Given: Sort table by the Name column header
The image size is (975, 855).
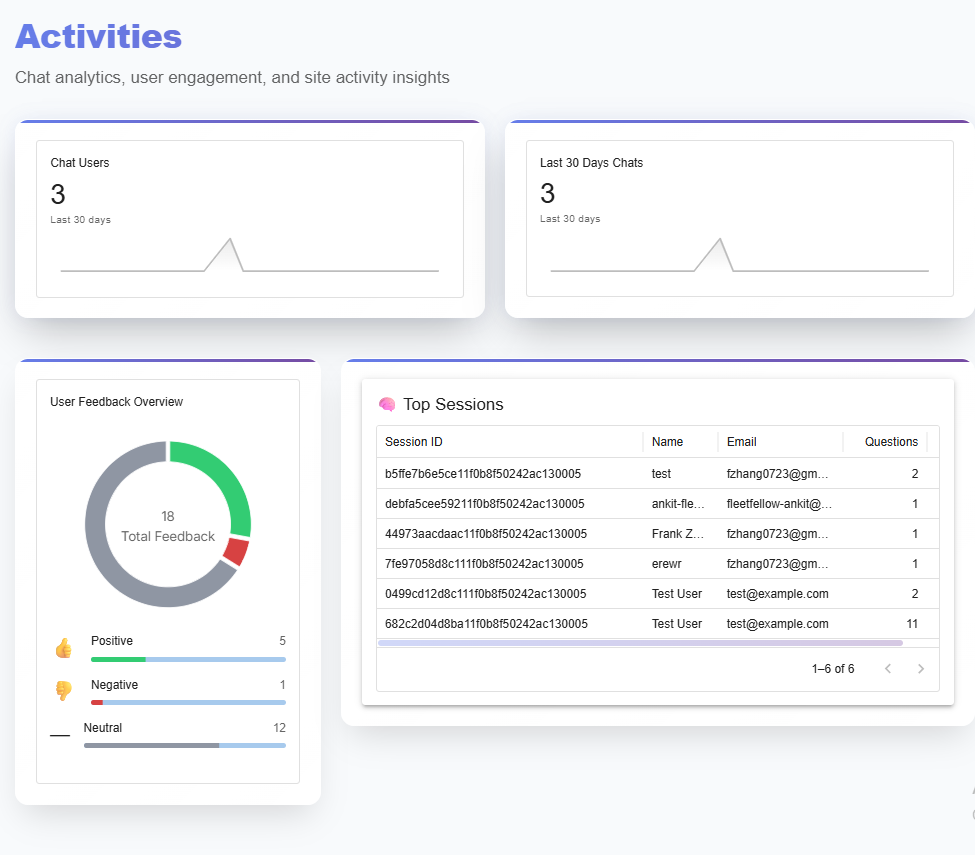Looking at the screenshot, I should [x=670, y=441].
